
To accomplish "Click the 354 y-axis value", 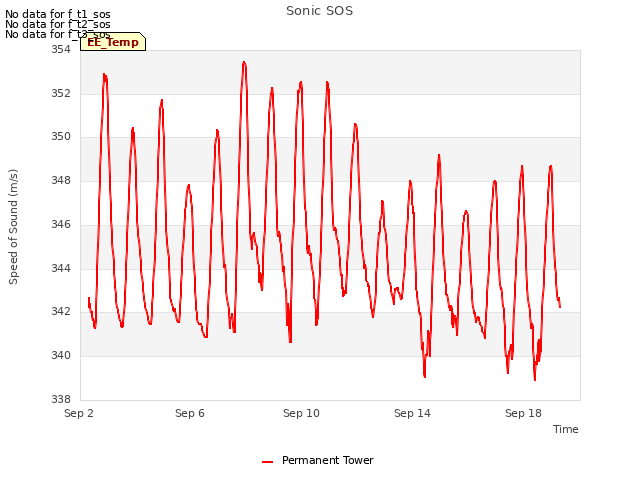I will coord(60,49).
